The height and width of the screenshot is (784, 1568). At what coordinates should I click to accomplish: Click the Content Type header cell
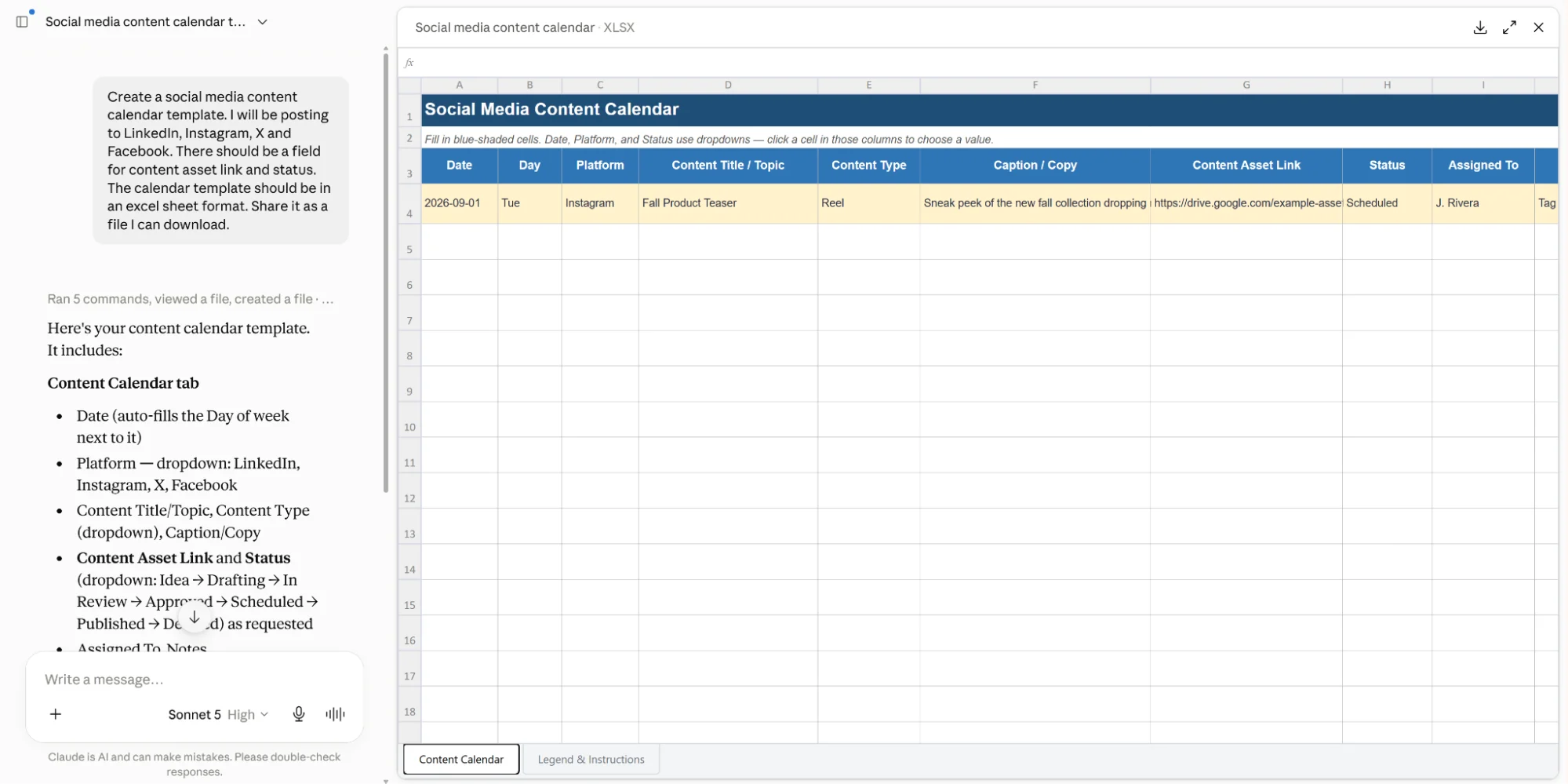[868, 166]
